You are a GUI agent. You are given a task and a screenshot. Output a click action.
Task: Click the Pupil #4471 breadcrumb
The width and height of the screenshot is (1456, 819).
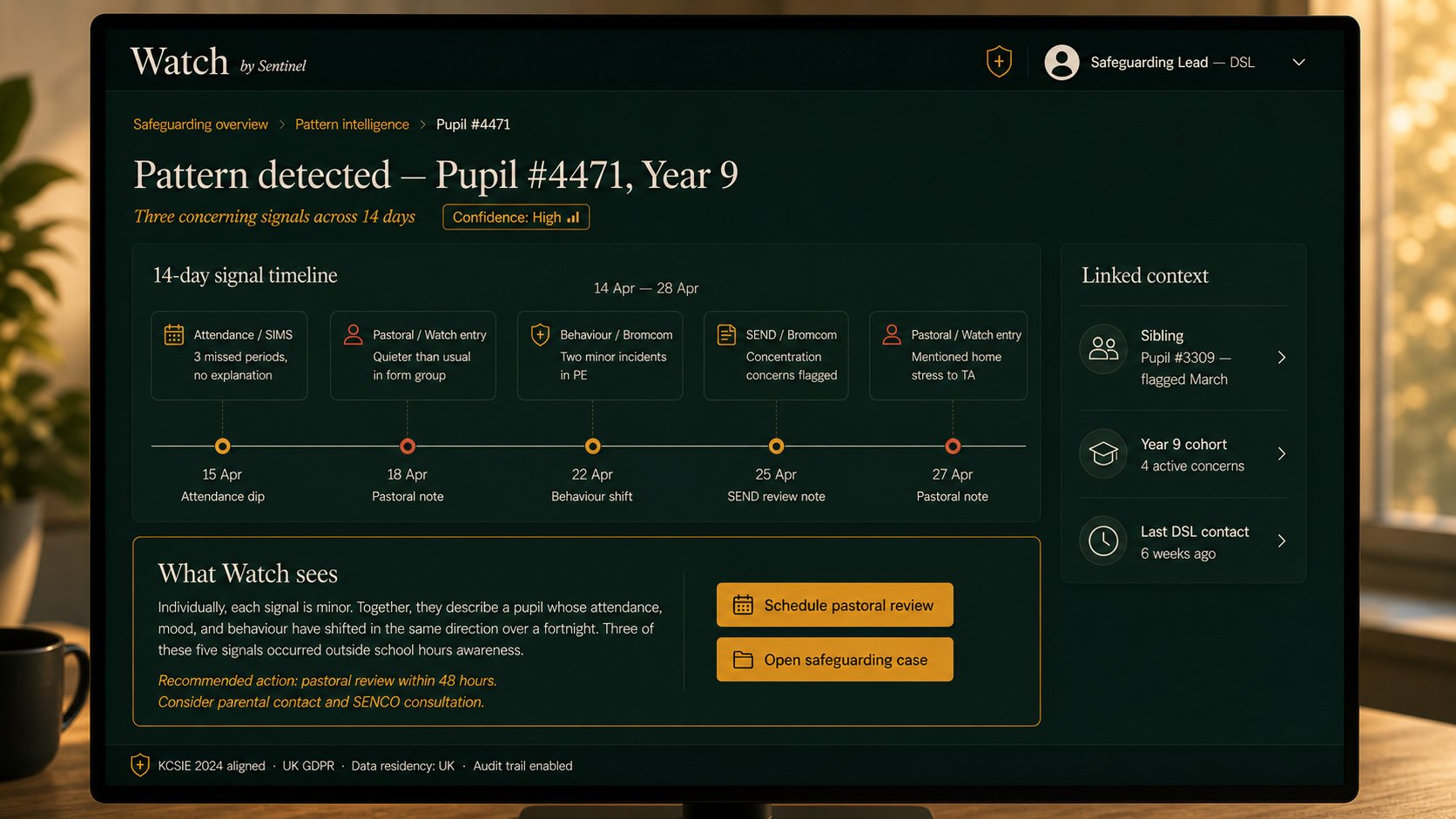point(473,124)
